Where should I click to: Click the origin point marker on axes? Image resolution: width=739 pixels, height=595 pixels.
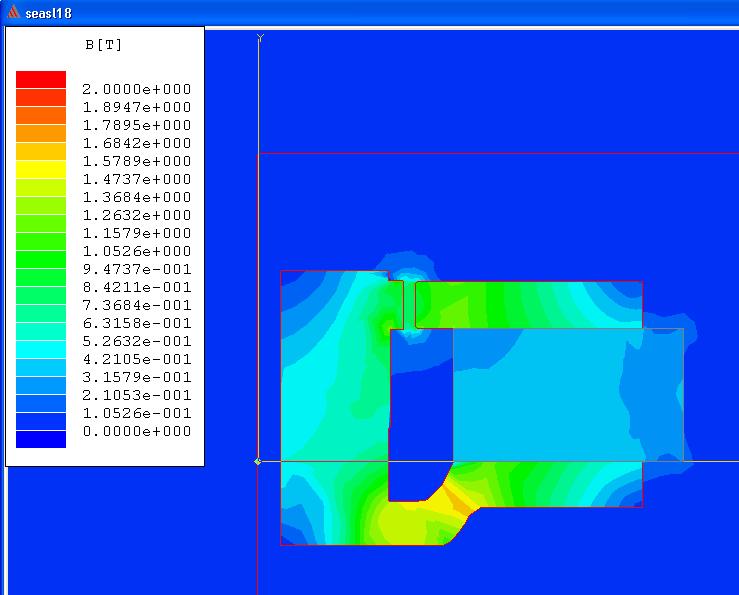(257, 462)
